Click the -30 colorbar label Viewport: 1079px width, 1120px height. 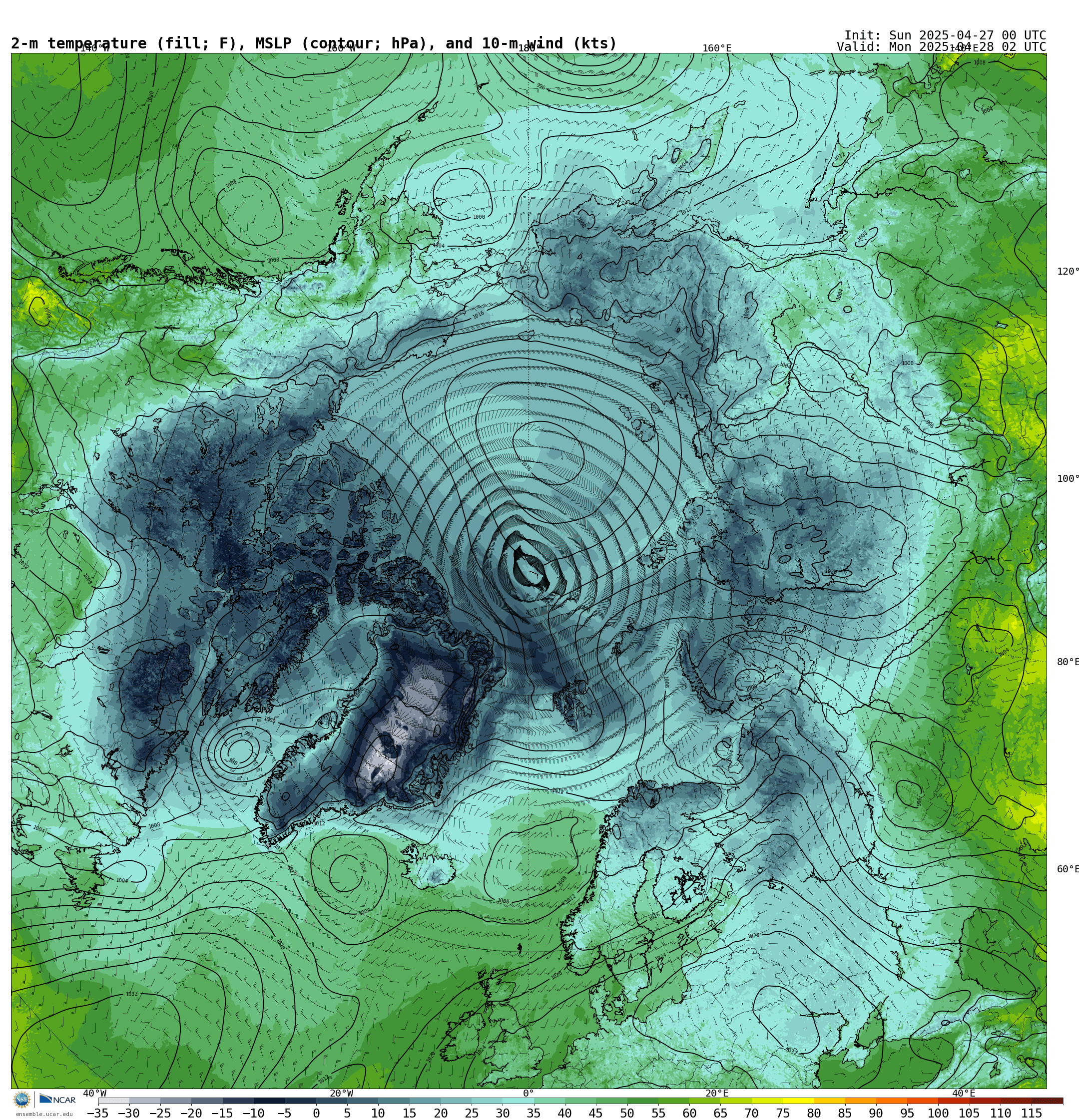tap(129, 1113)
